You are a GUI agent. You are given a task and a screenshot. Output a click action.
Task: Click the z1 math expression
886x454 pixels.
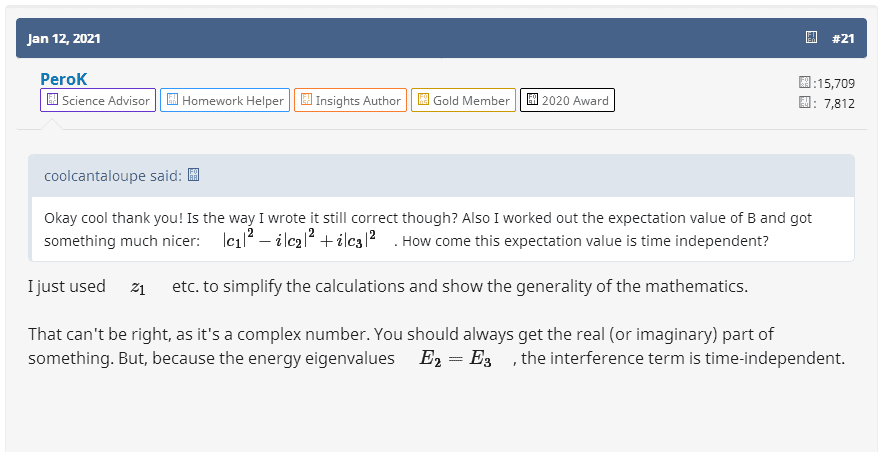coord(138,287)
